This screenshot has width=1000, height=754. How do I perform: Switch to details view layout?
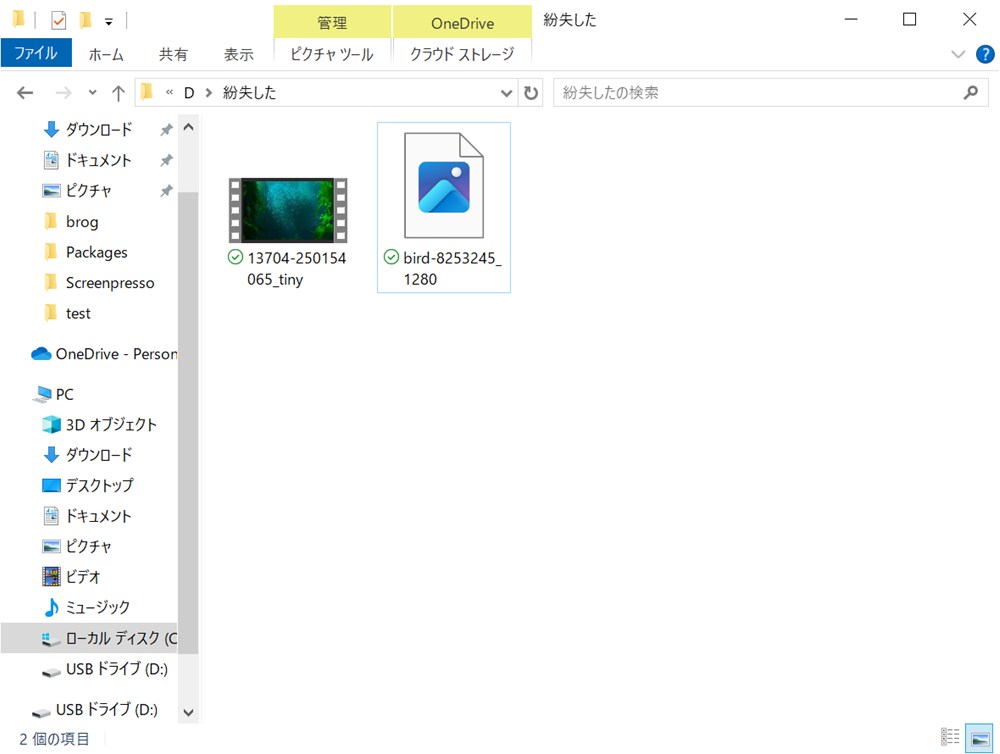(x=950, y=738)
